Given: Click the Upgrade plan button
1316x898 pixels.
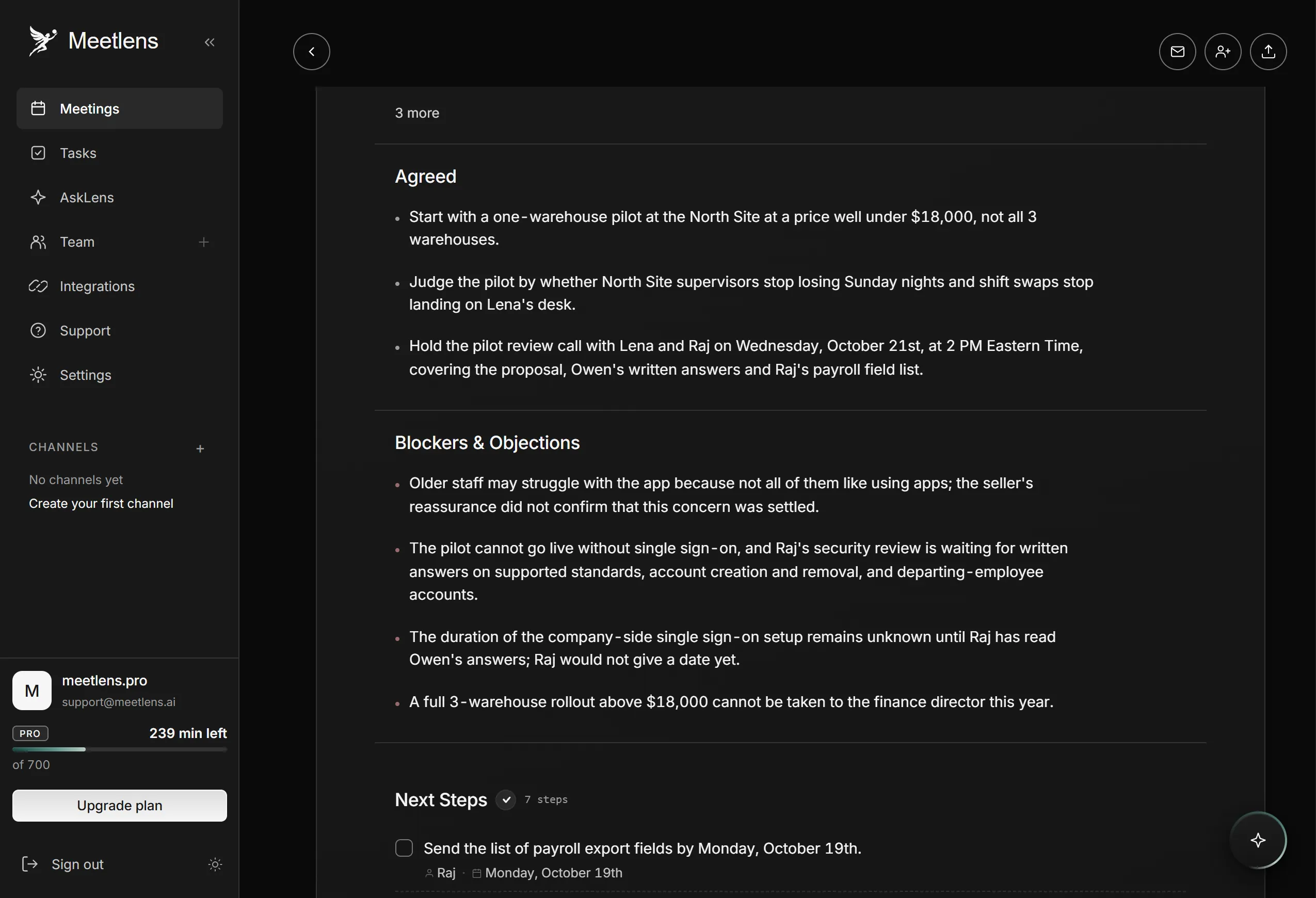Looking at the screenshot, I should click(120, 805).
